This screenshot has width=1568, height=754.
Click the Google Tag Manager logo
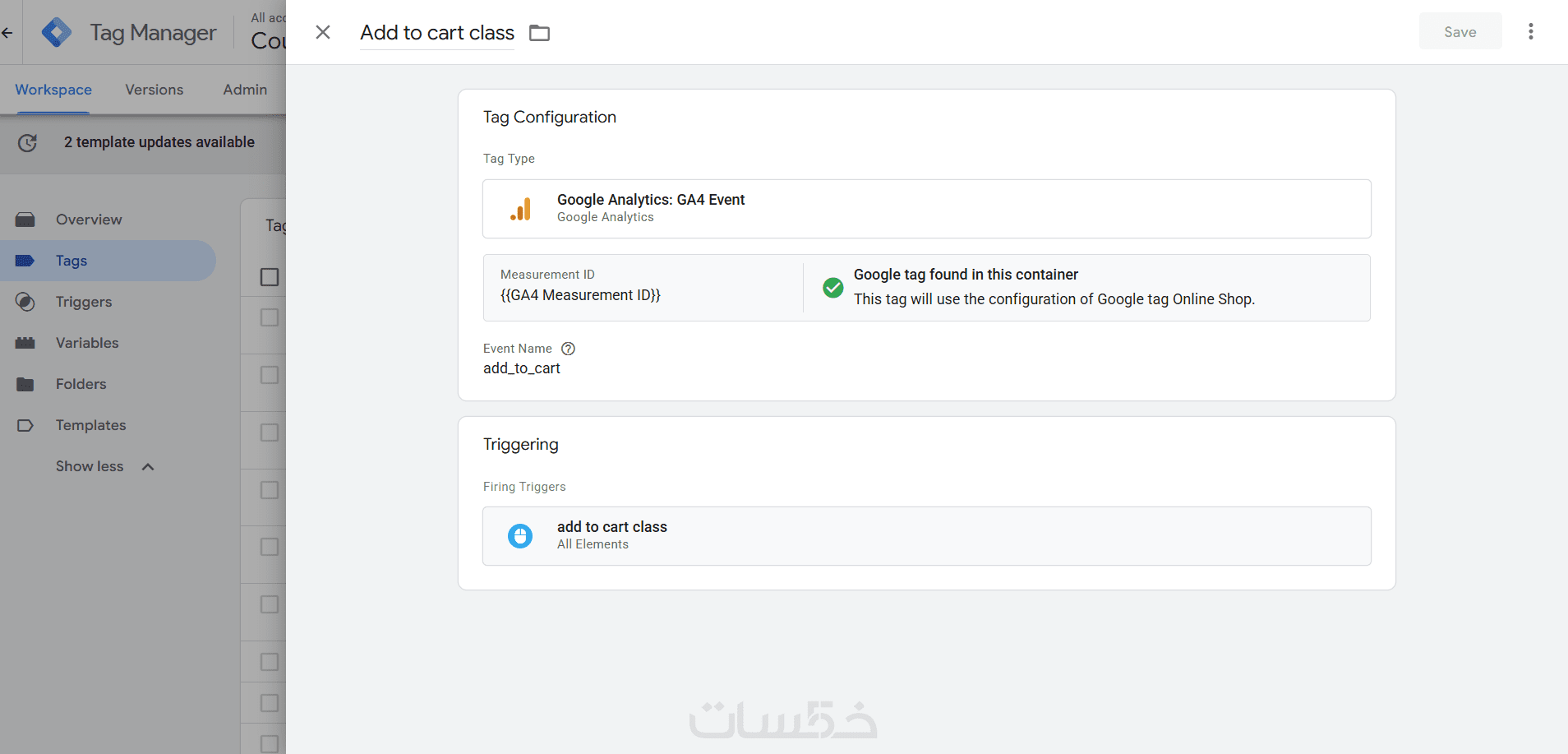(x=57, y=32)
